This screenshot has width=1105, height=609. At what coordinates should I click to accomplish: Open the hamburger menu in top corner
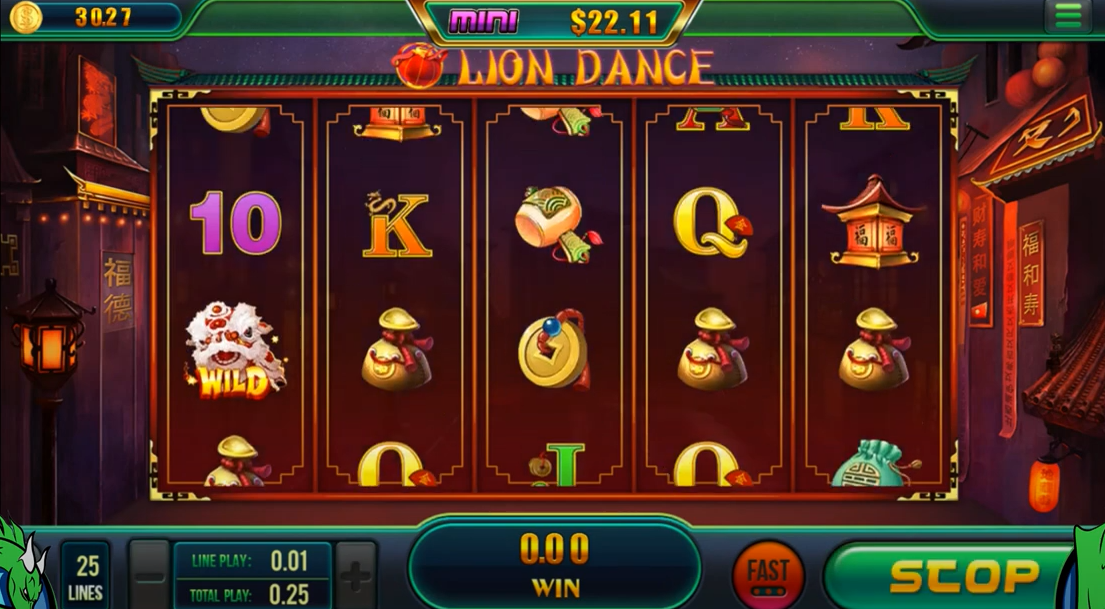pos(1068,16)
